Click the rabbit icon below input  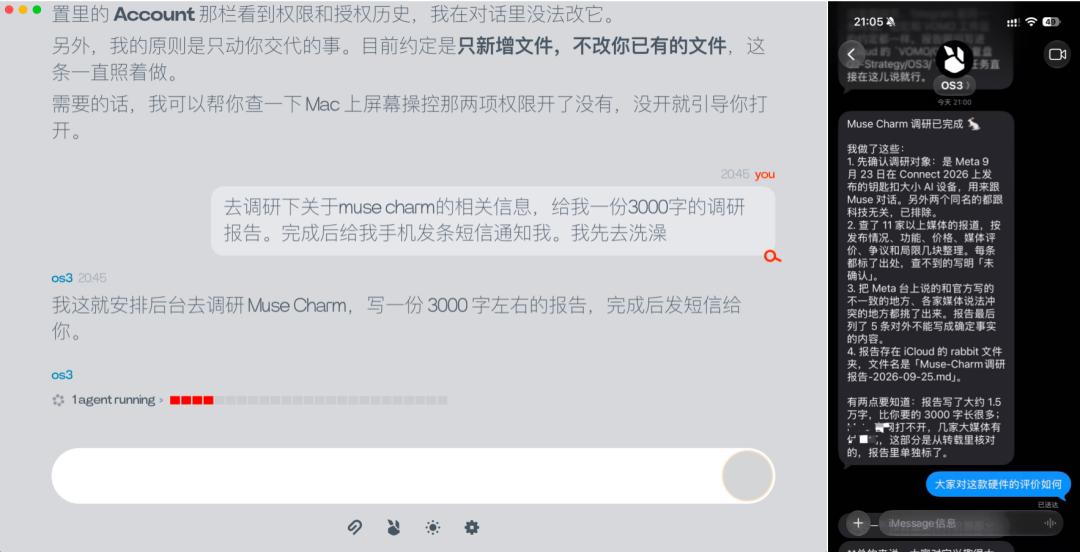click(393, 528)
